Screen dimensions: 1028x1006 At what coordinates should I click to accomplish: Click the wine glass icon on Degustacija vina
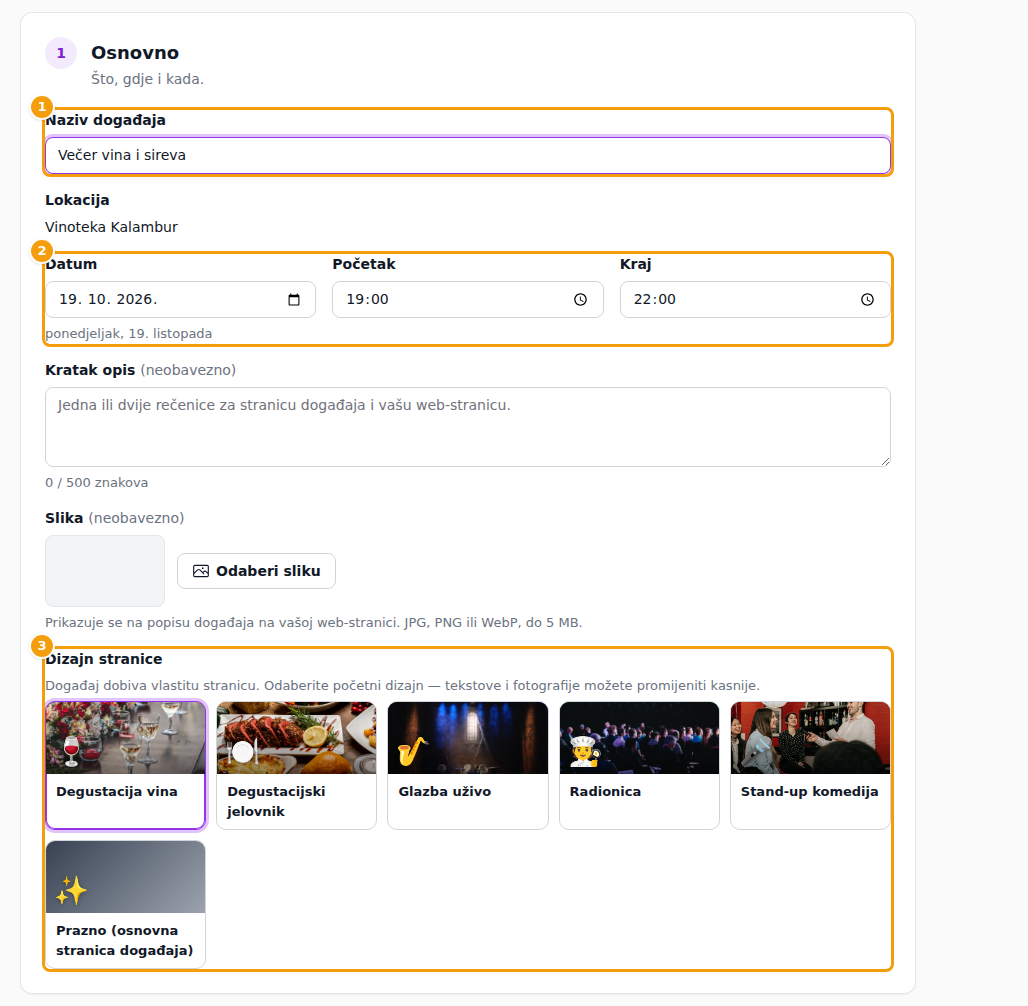click(x=71, y=752)
